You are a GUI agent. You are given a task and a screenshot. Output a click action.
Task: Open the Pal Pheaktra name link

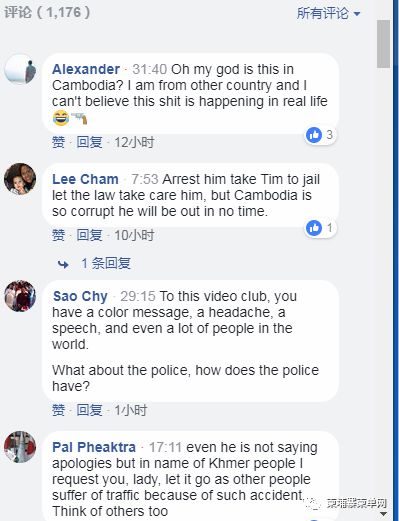point(94,447)
